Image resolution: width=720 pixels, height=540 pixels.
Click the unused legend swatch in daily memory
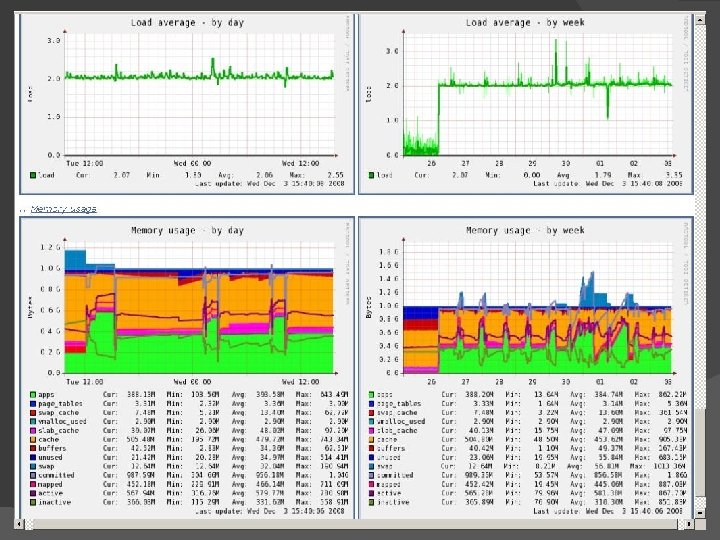point(33,457)
